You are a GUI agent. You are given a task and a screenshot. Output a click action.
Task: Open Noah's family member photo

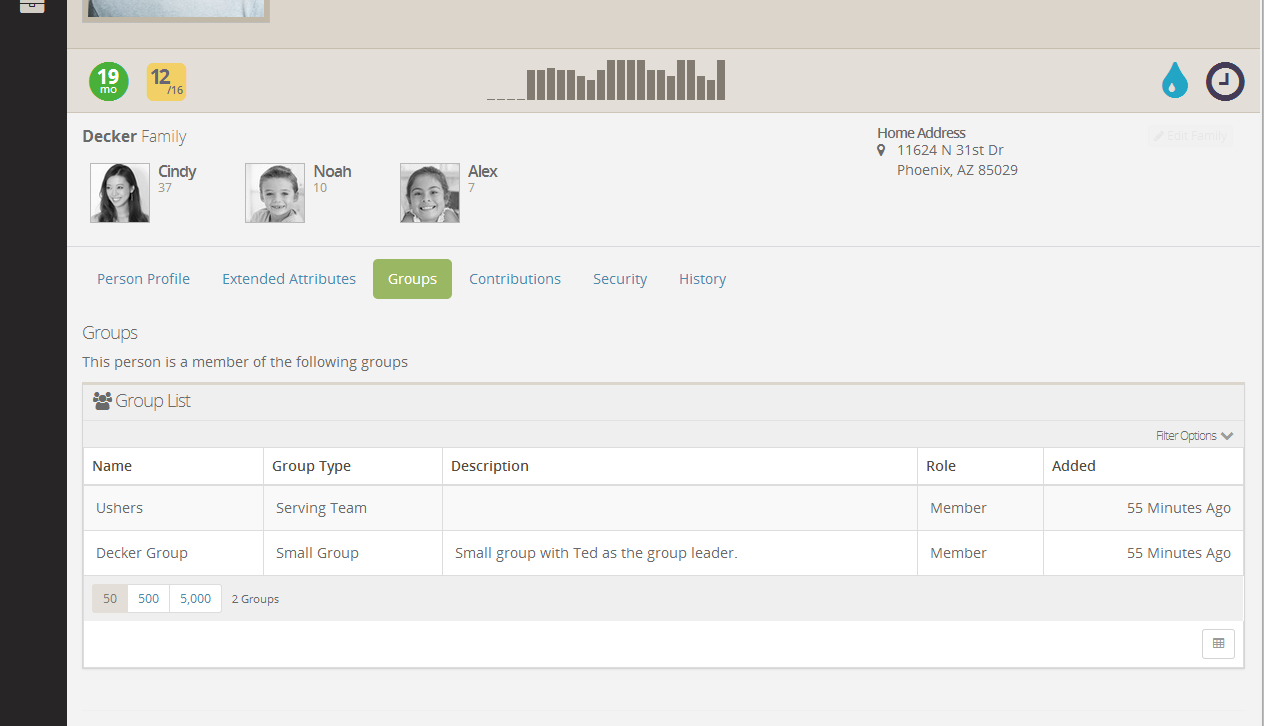pyautogui.click(x=275, y=193)
